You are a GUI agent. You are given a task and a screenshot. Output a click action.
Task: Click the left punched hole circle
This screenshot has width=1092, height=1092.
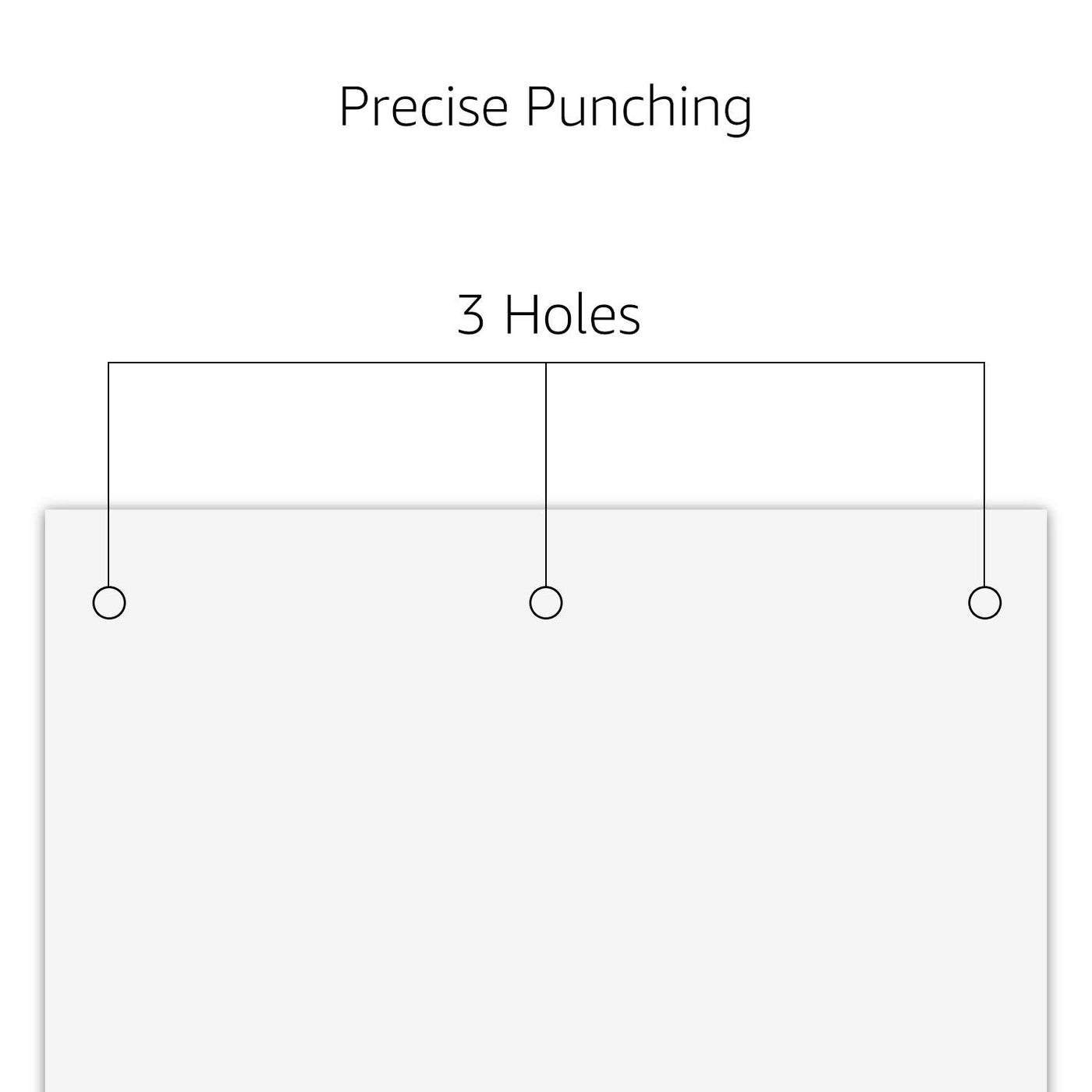click(109, 603)
